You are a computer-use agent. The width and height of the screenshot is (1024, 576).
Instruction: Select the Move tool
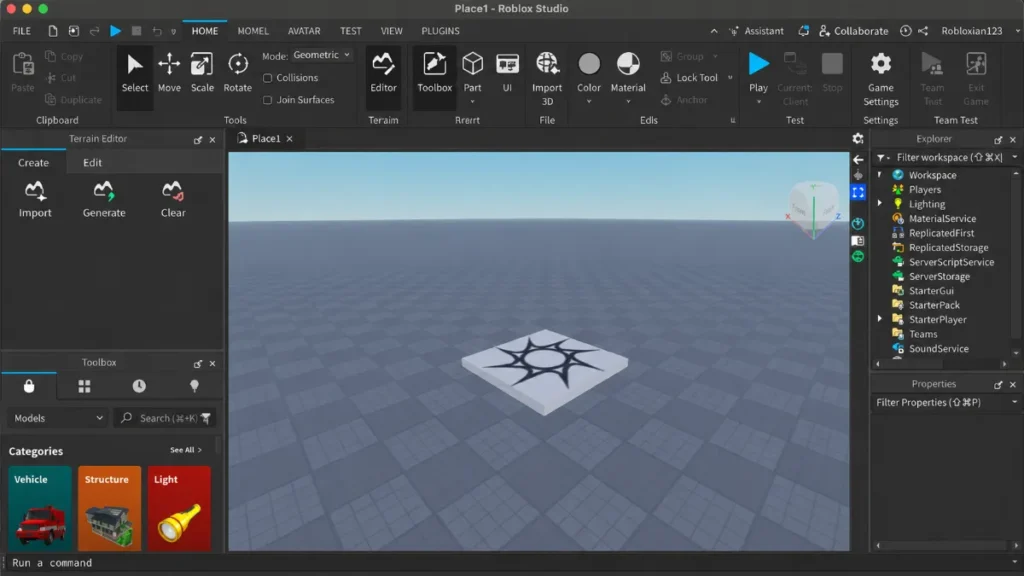coord(168,73)
